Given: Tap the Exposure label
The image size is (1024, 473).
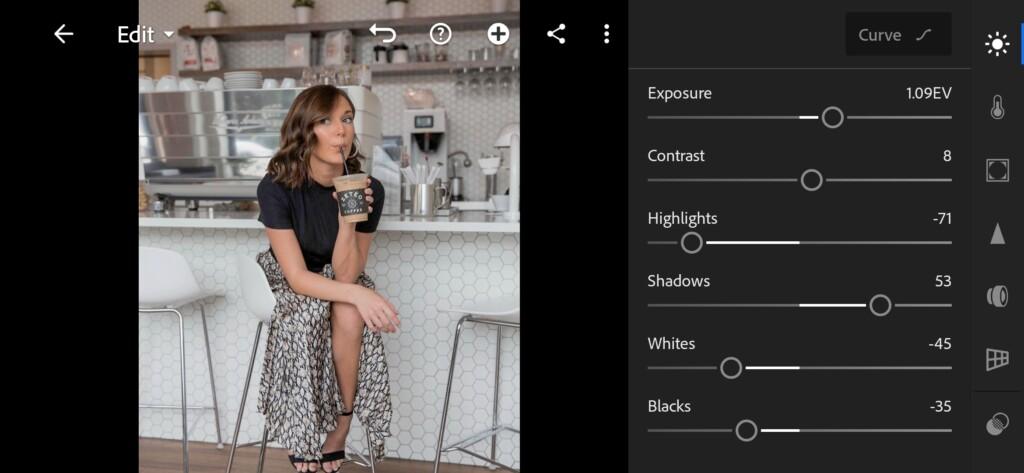Looking at the screenshot, I should click(679, 93).
